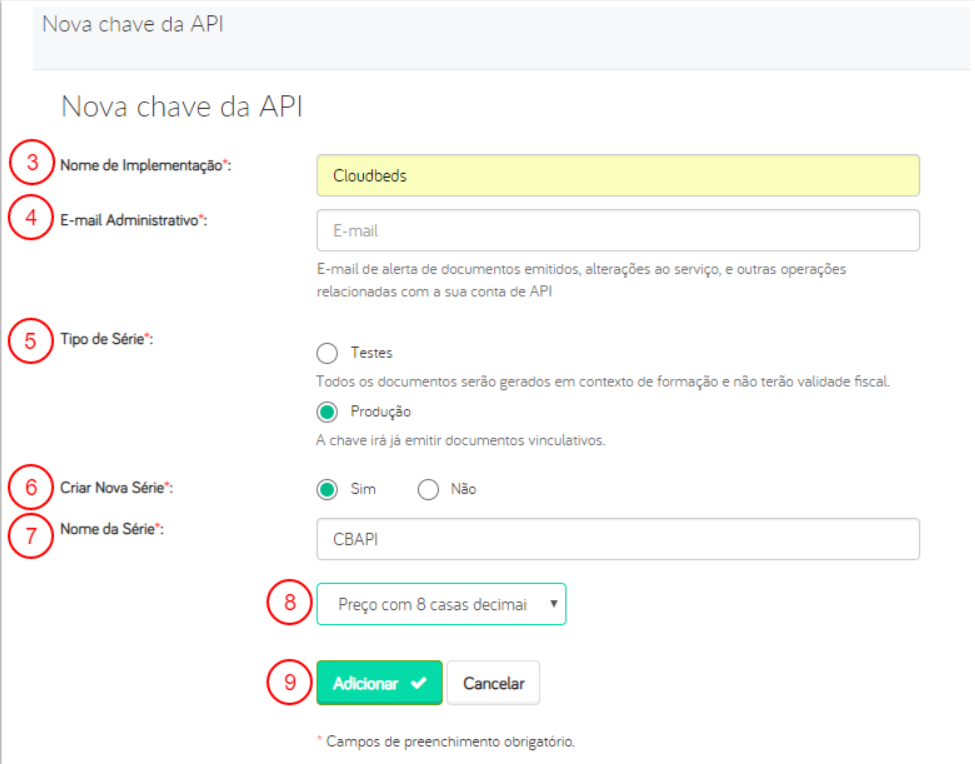The height and width of the screenshot is (764, 975).
Task: Focus the Nome de Implementação field
Action: click(617, 175)
